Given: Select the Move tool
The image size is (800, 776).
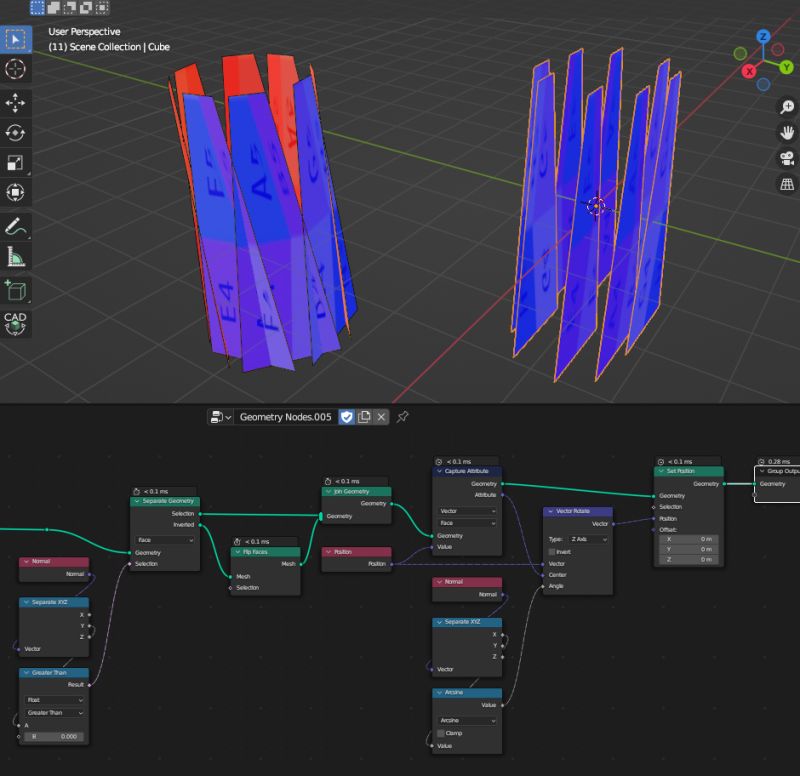Looking at the screenshot, I should [x=15, y=103].
